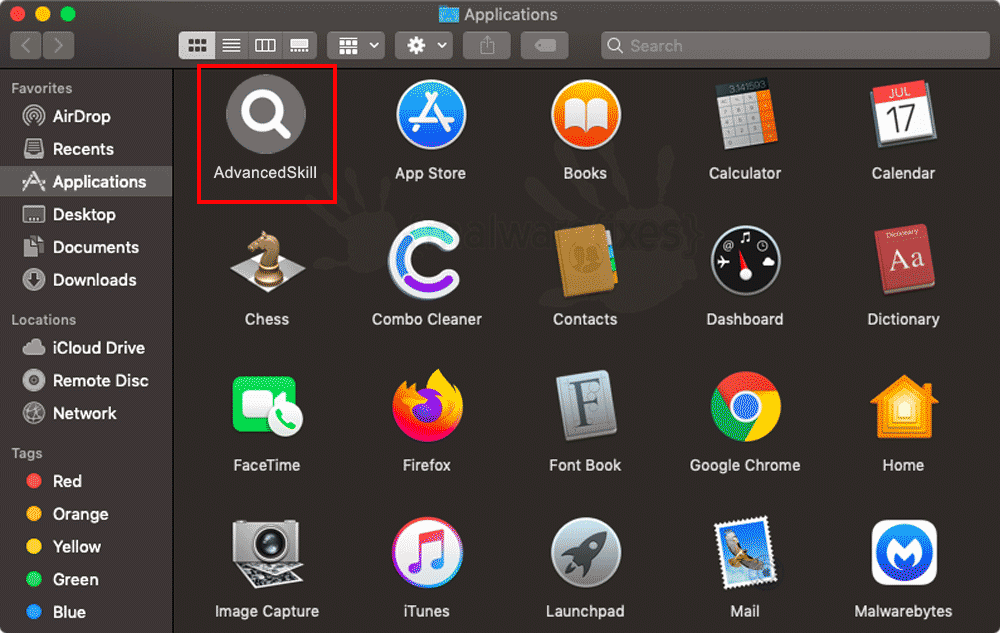1000x633 pixels.
Task: Switch to gallery view
Action: coord(299,45)
